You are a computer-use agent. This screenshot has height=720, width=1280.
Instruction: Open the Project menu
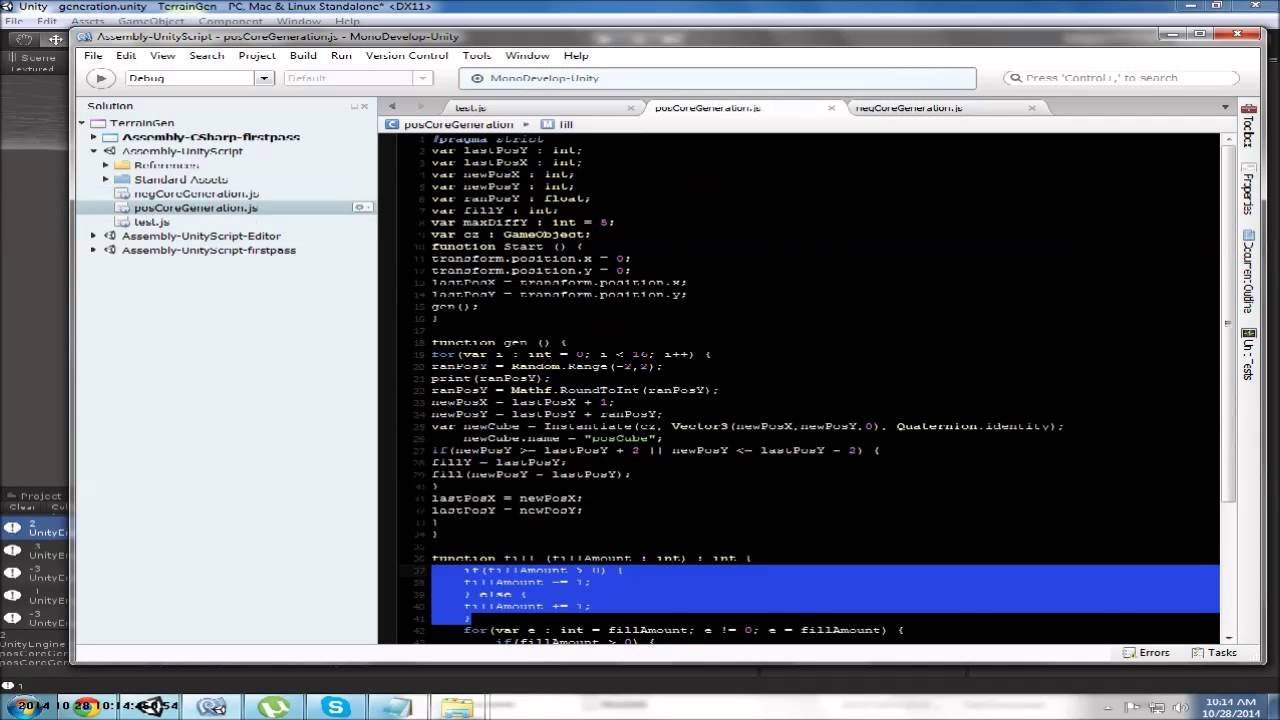[257, 56]
